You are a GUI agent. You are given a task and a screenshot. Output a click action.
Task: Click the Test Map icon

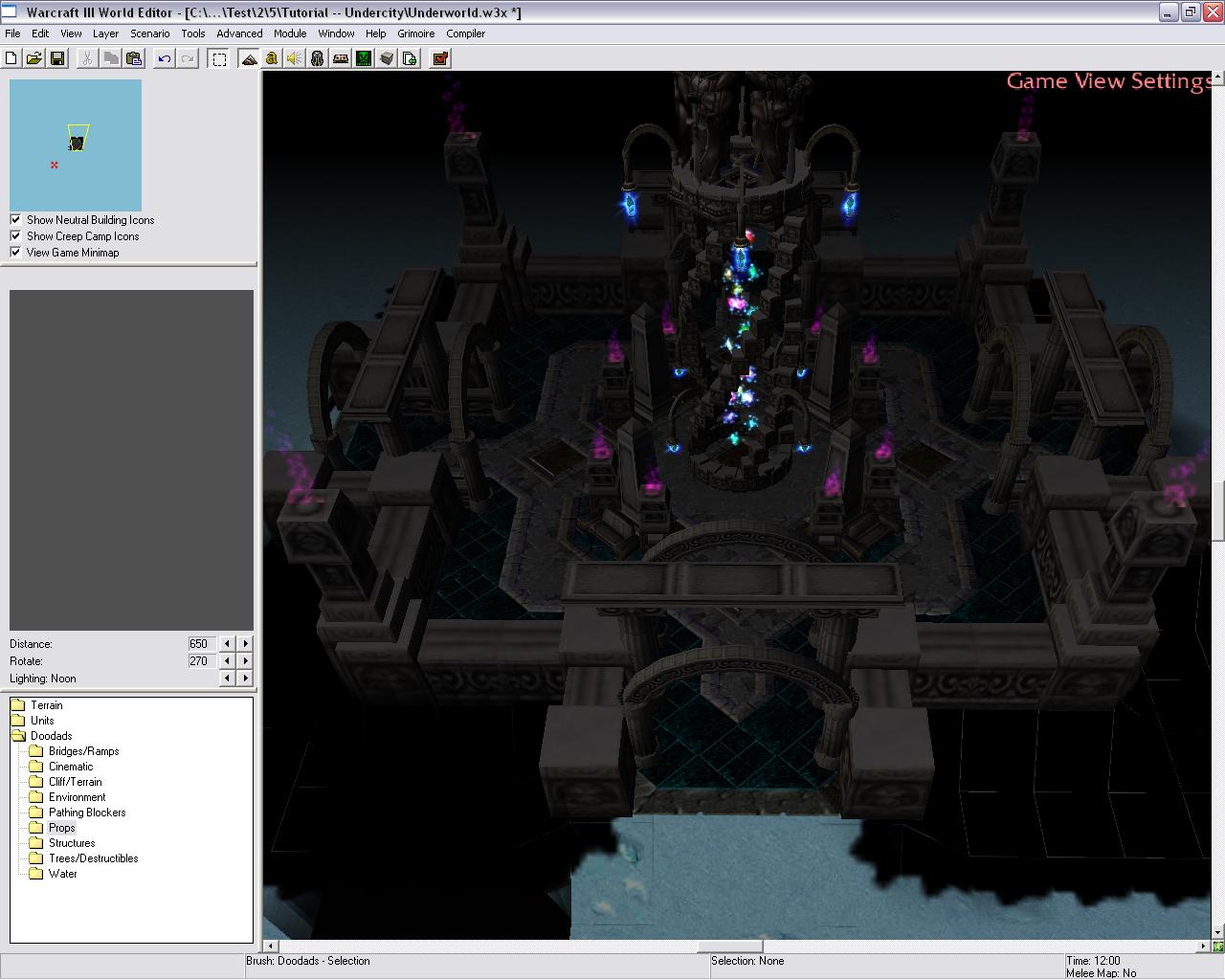[440, 58]
